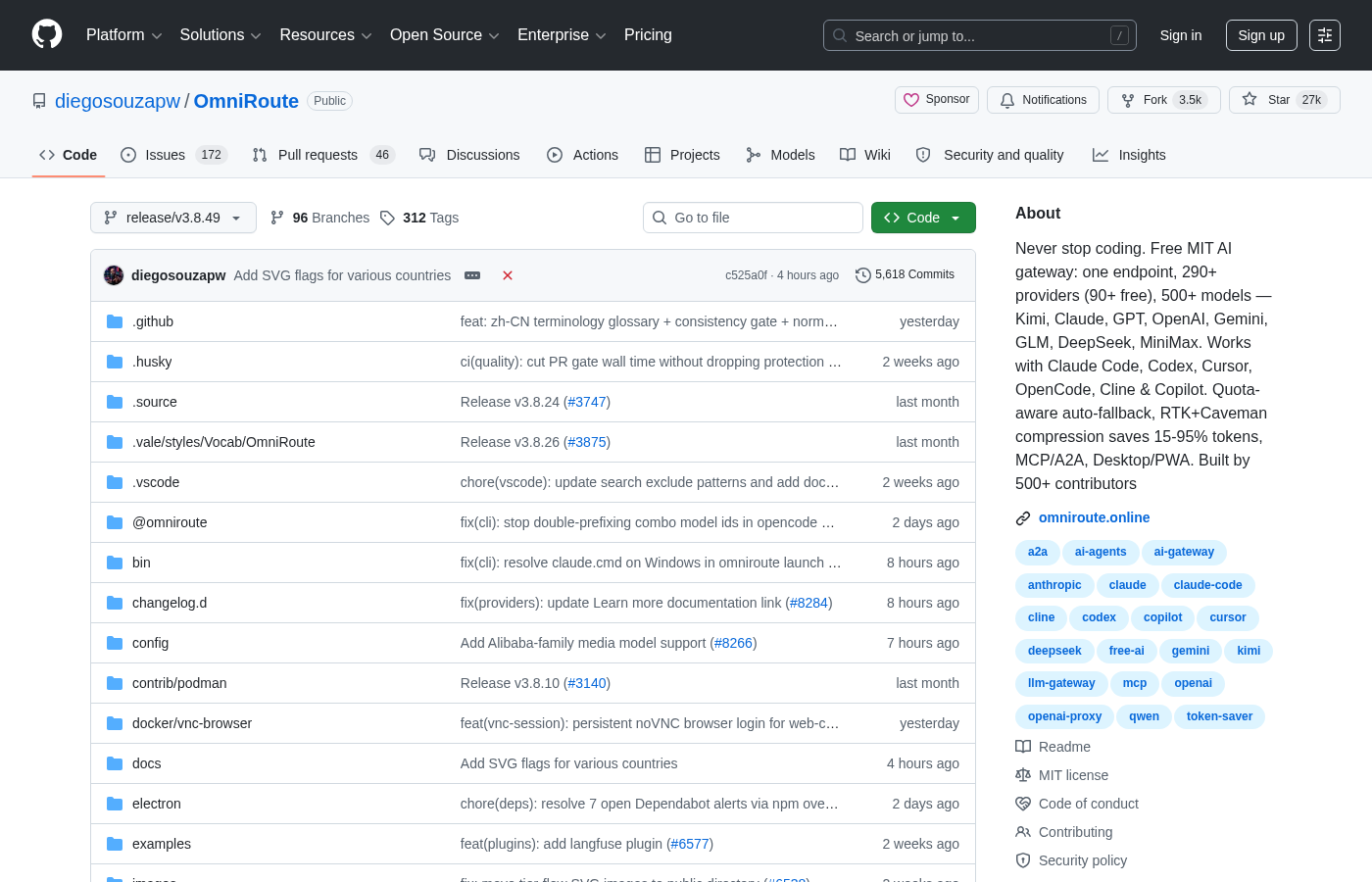
Task: Click the commits history clock icon
Action: coord(862,275)
